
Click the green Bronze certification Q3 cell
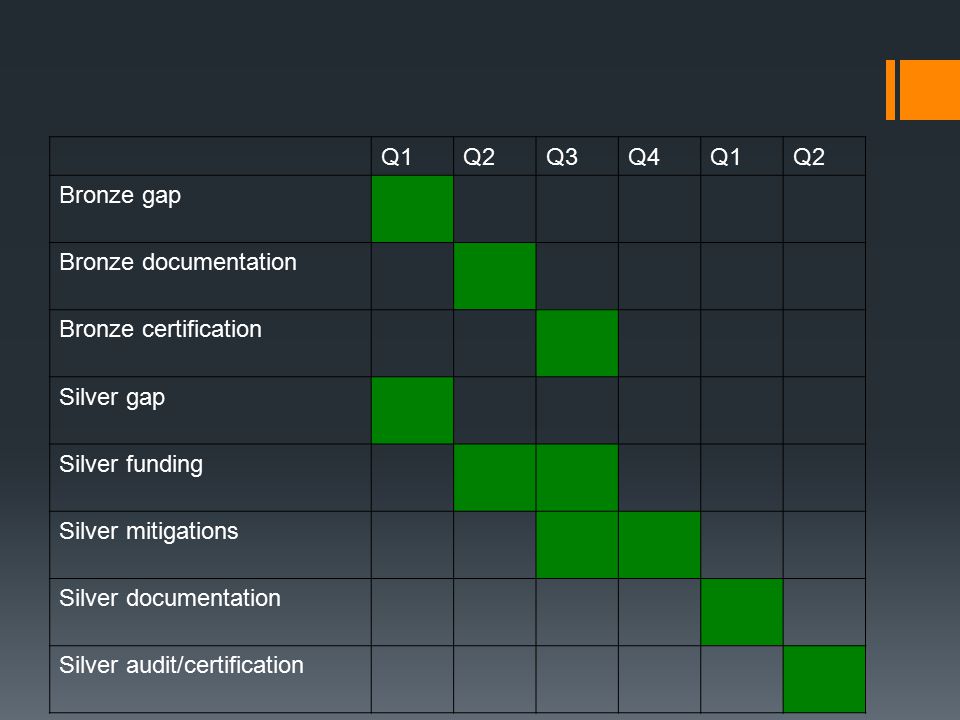pos(577,343)
